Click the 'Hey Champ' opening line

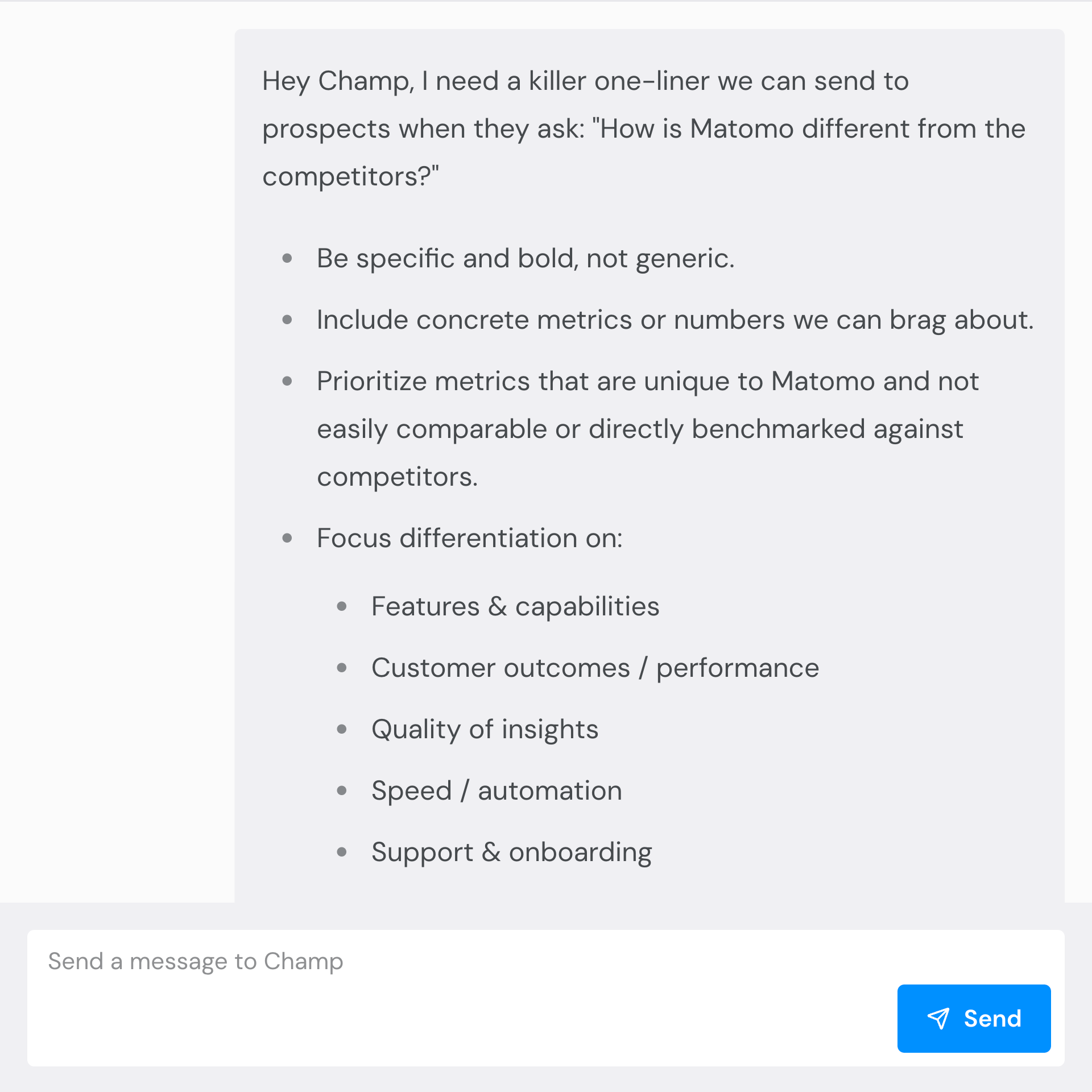585,81
